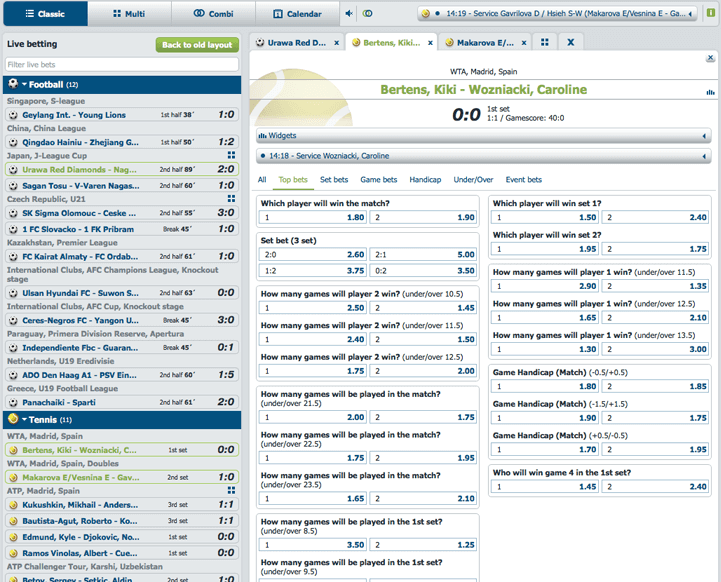Click football icon beside Independiente Fbc
721x582 pixels.
click(13, 348)
